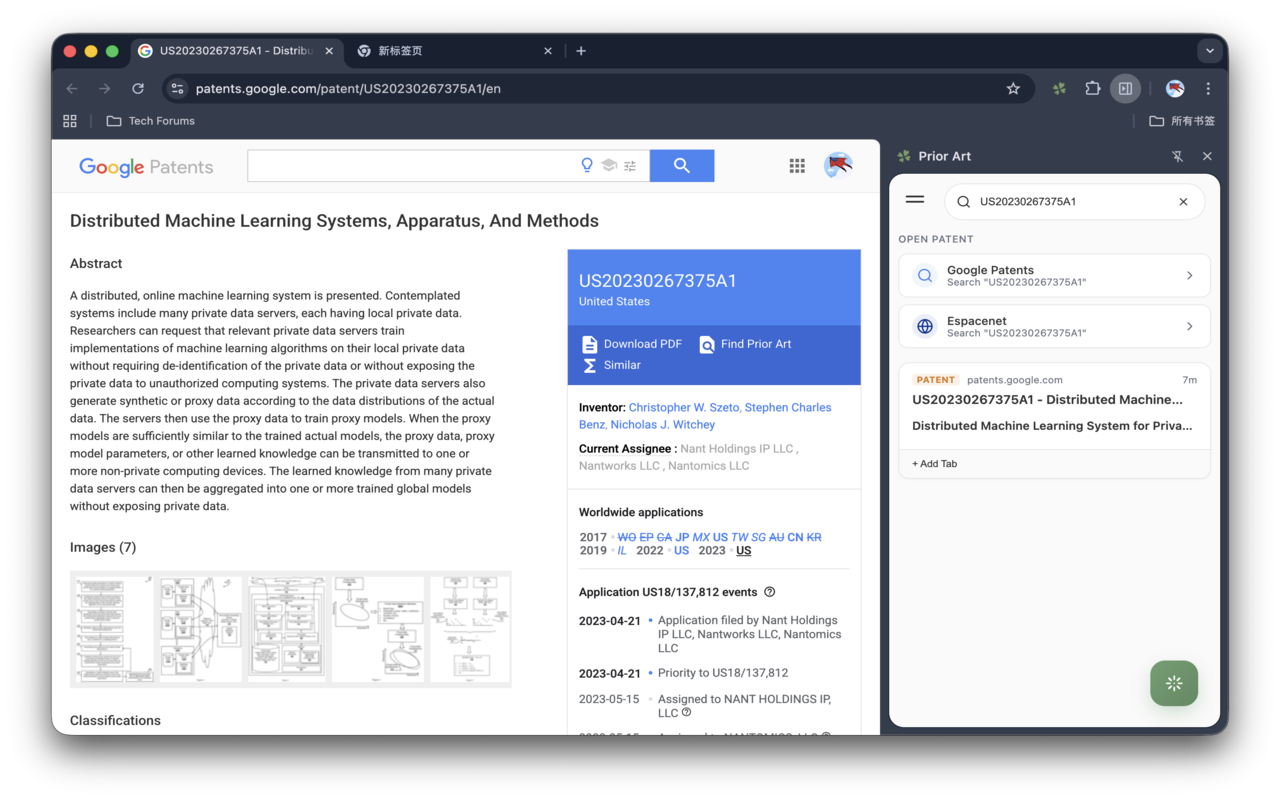This screenshot has width=1280, height=800.
Task: Click assignee text Nant Holdings IP LLC
Action: point(737,449)
